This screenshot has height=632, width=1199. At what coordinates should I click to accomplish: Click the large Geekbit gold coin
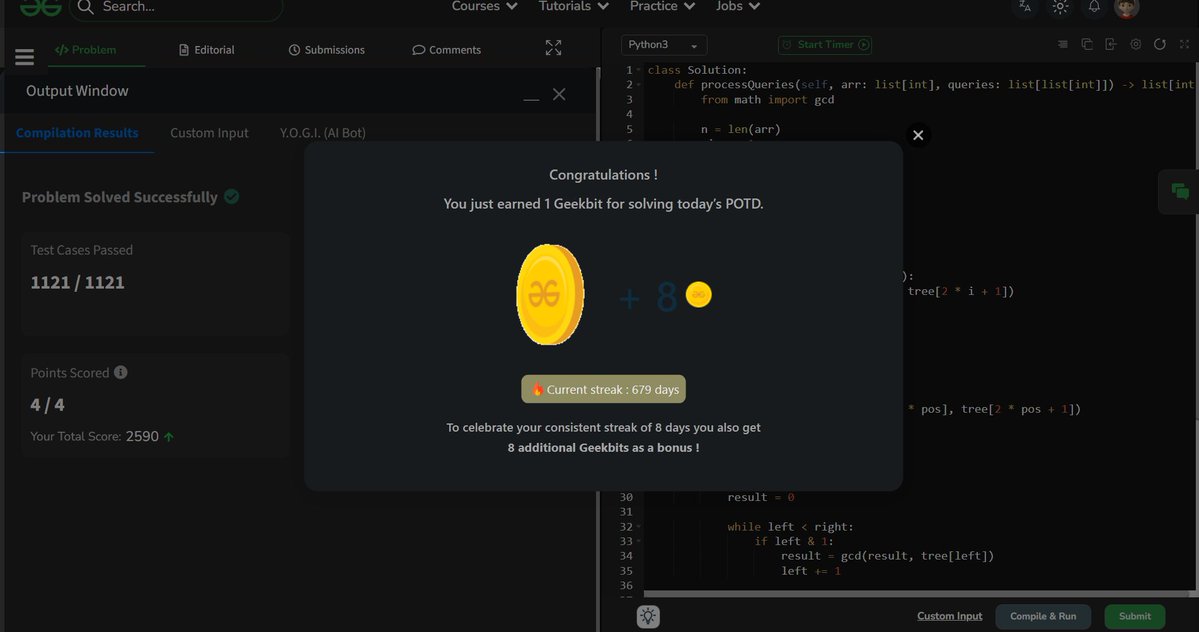[x=550, y=294]
